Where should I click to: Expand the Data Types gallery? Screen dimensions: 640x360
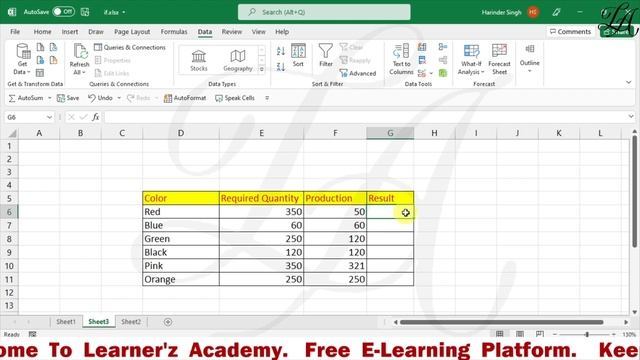[x=262, y=69]
